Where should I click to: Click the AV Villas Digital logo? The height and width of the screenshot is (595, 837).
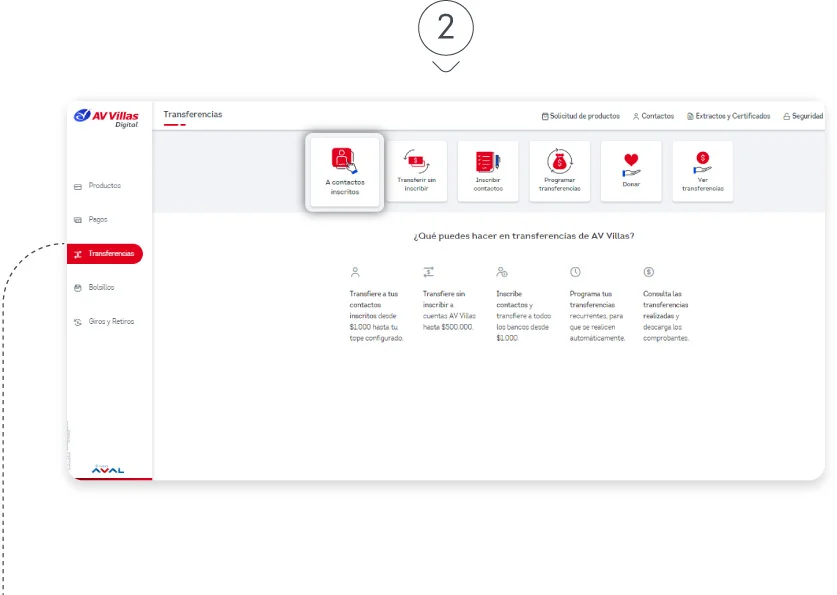tap(108, 118)
